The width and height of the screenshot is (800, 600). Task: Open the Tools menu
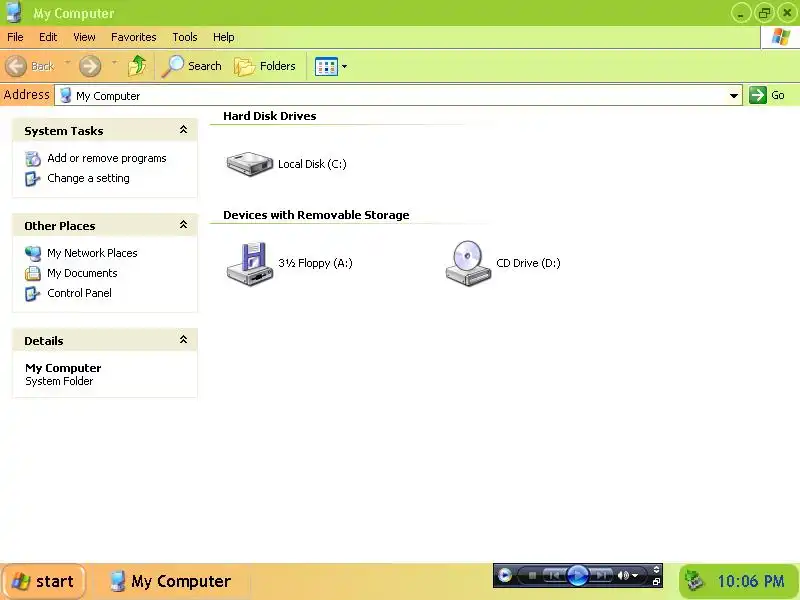(x=185, y=37)
